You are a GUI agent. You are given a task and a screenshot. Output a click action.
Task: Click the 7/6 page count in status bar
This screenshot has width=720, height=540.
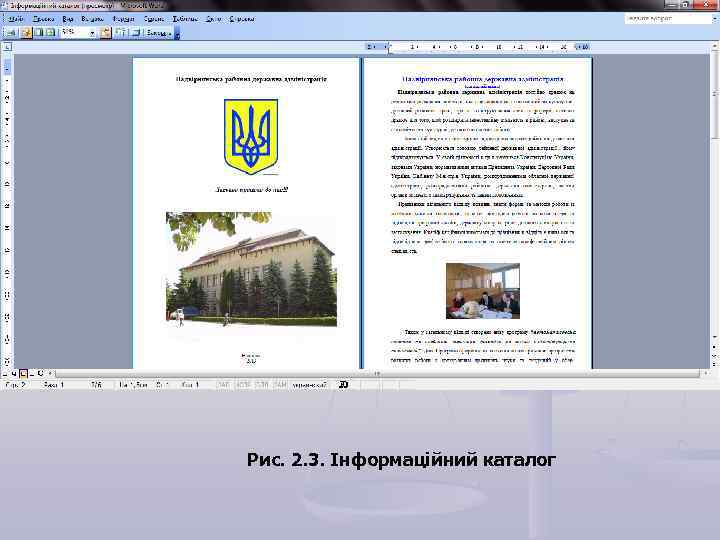pyautogui.click(x=96, y=385)
